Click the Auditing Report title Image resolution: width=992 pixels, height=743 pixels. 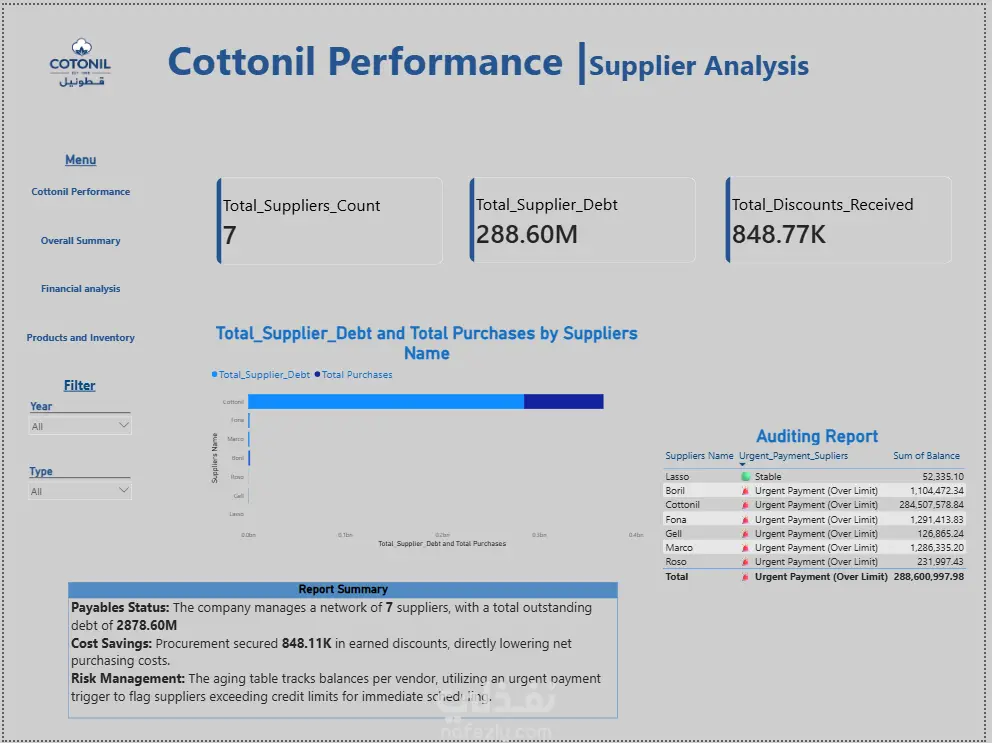(817, 436)
